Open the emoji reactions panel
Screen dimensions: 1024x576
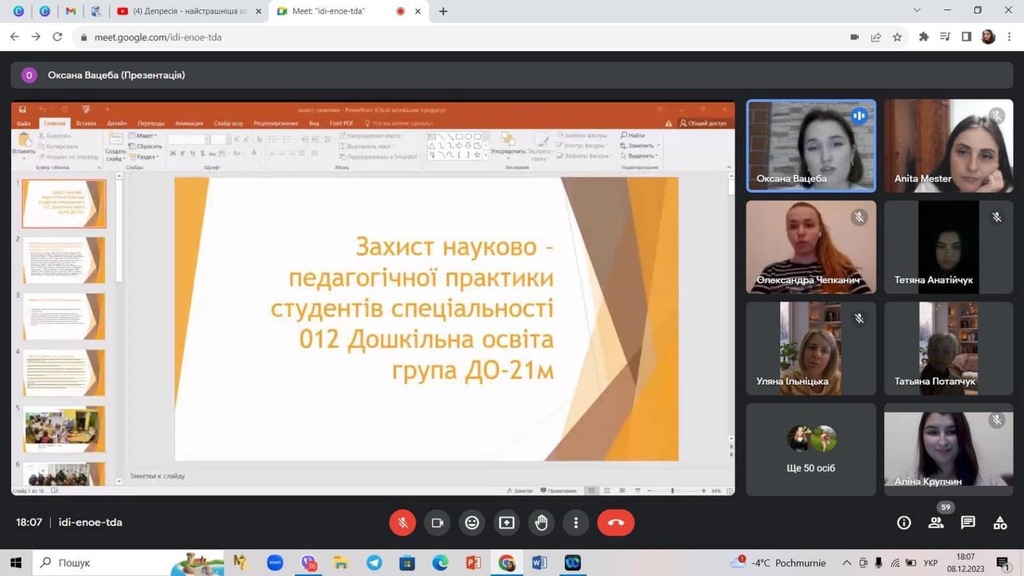[472, 522]
